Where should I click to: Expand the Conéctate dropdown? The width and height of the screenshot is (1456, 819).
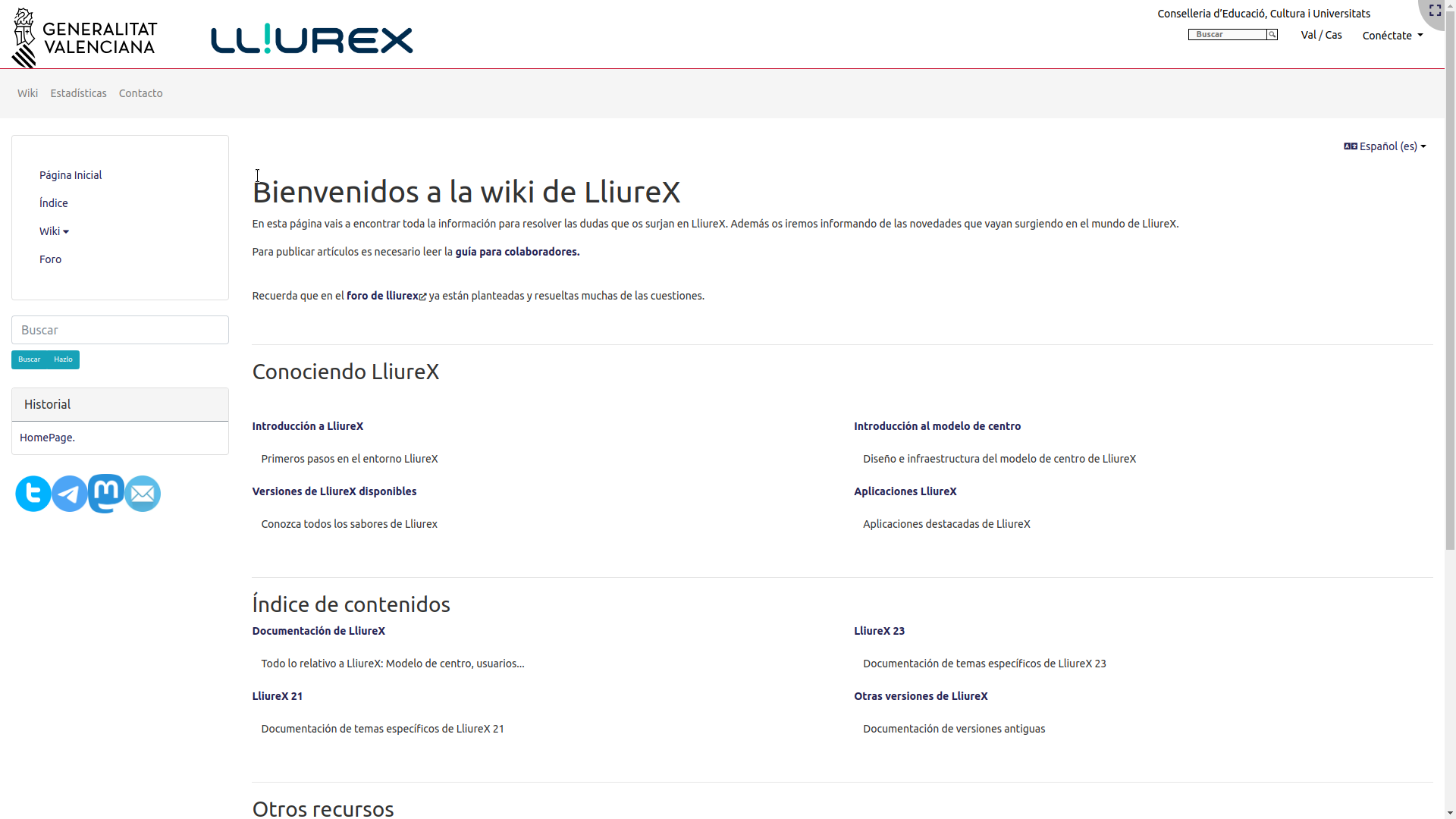click(1392, 36)
